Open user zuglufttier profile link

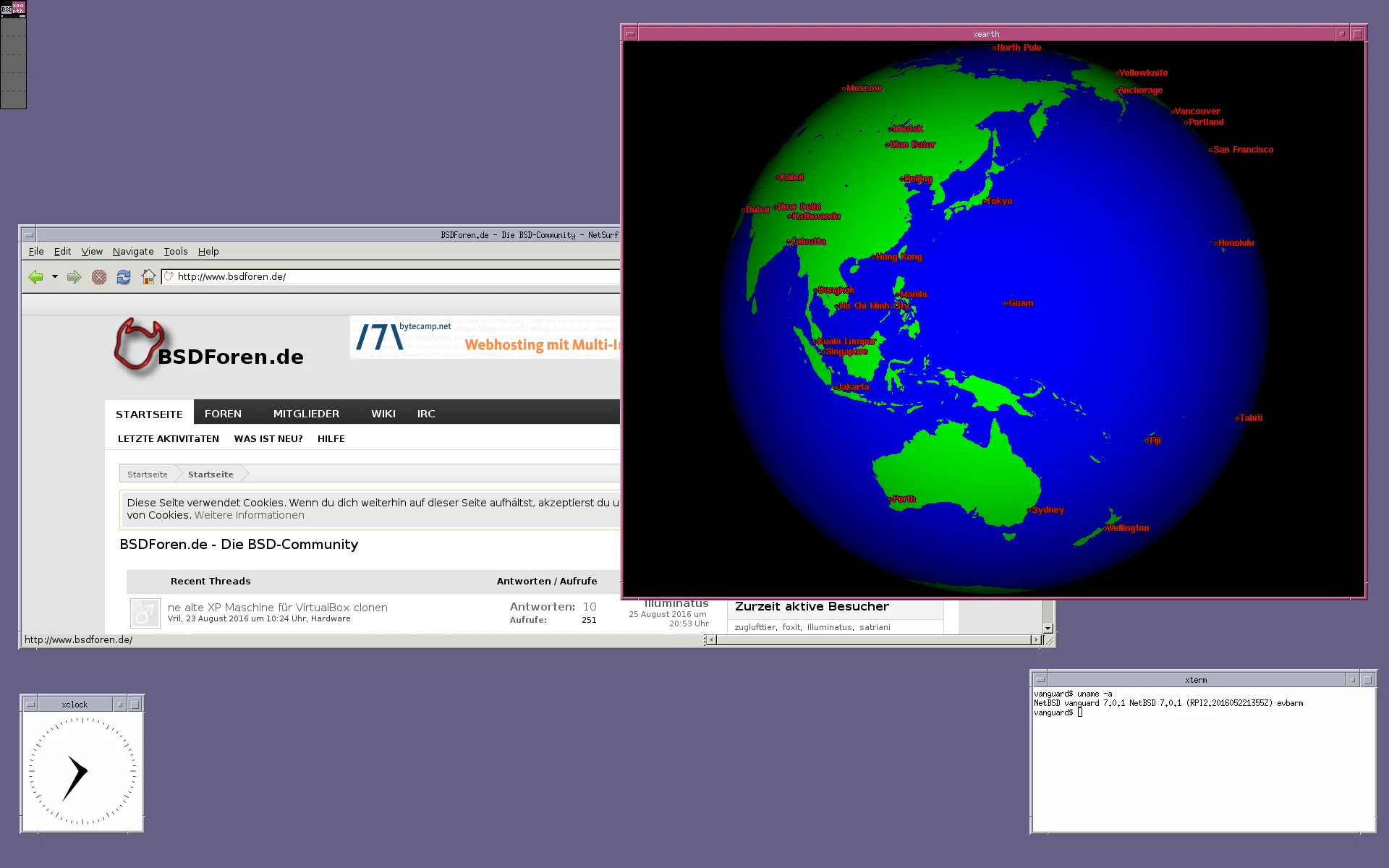tap(755, 627)
